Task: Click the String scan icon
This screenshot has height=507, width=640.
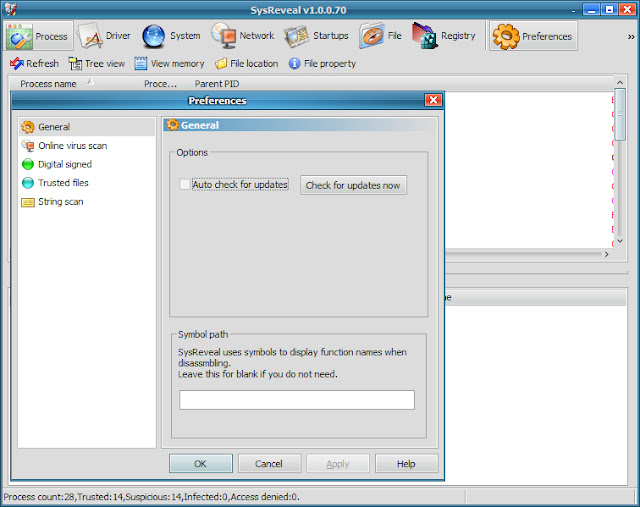Action: pos(28,202)
